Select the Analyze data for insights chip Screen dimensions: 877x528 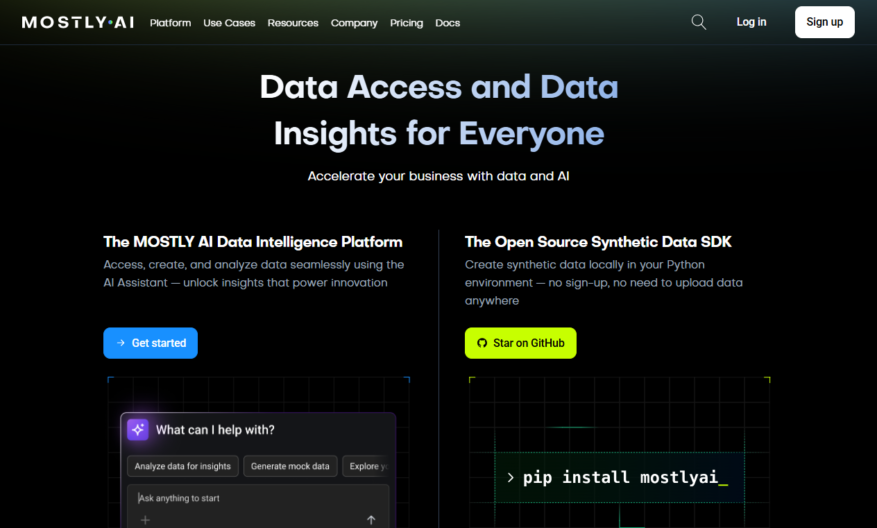coord(182,466)
